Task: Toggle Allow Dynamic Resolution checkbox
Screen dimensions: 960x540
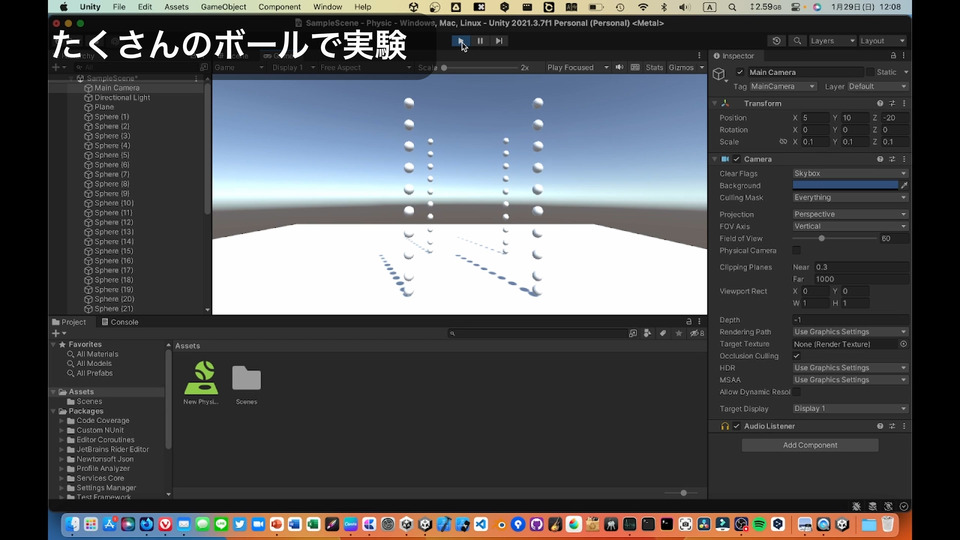Action: pos(797,392)
